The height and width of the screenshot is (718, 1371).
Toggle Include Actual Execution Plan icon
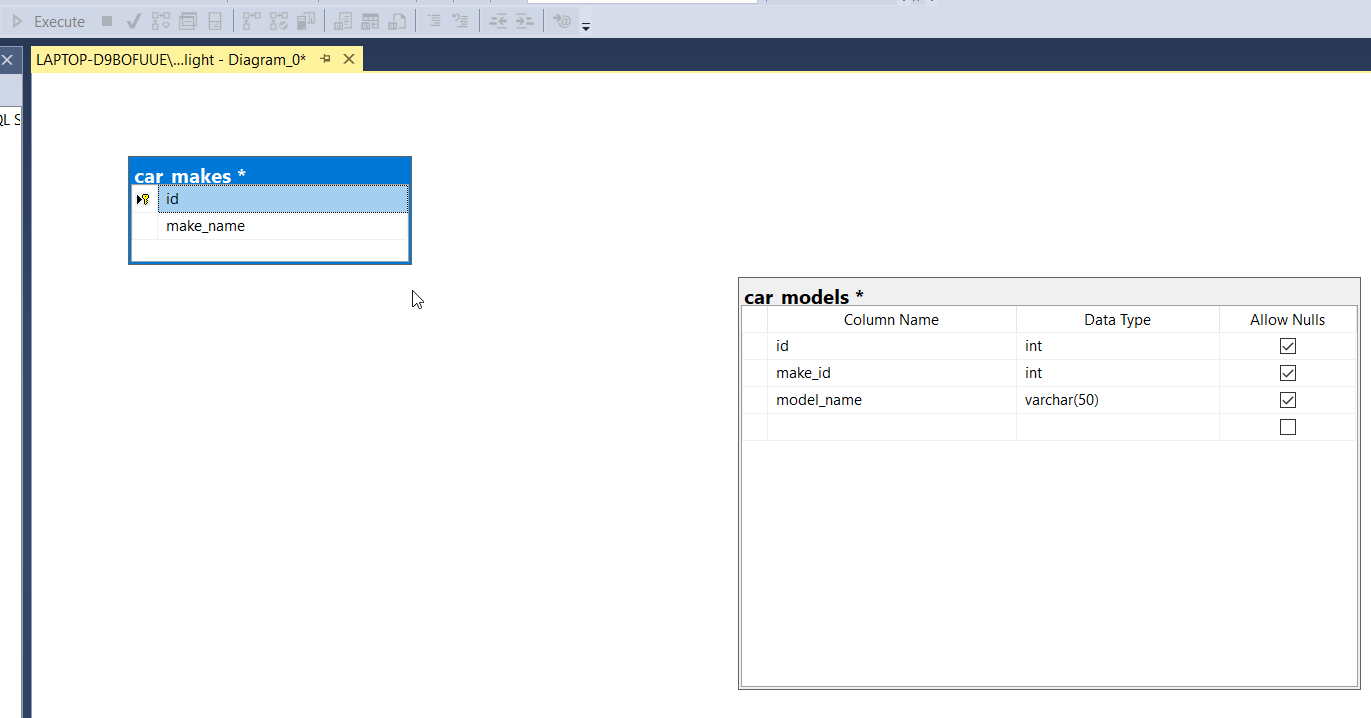click(x=252, y=21)
